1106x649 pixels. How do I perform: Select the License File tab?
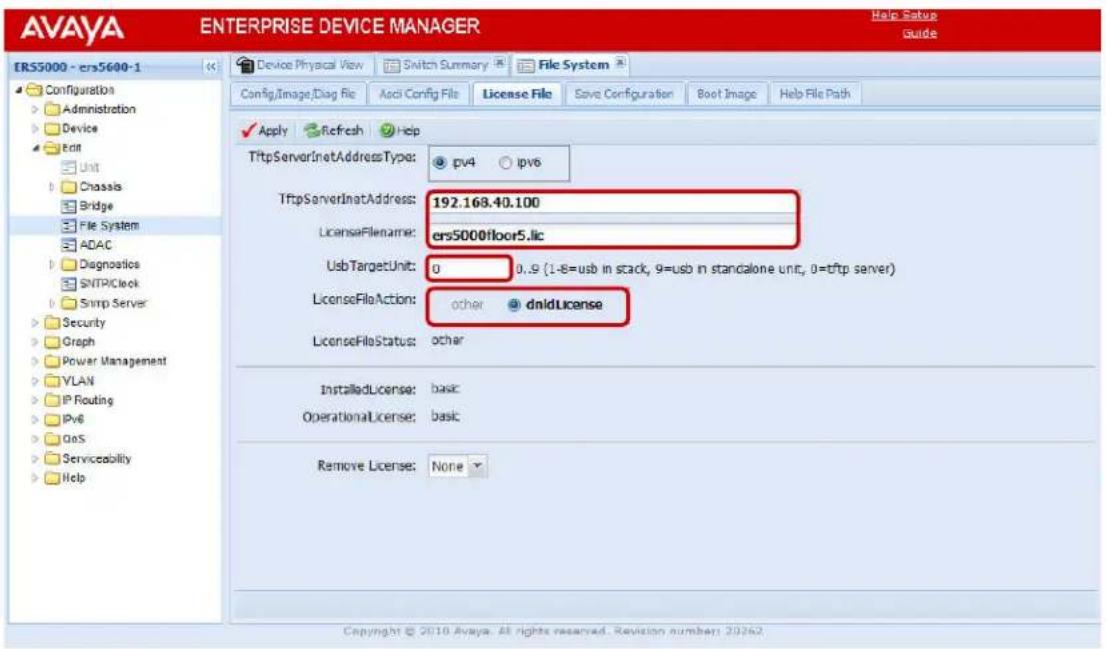pyautogui.click(x=517, y=94)
